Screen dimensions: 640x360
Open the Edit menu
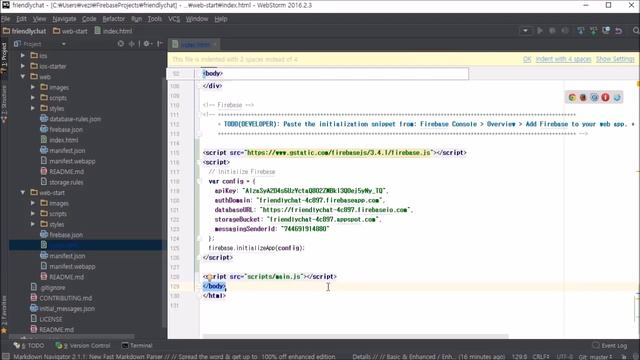(21, 19)
